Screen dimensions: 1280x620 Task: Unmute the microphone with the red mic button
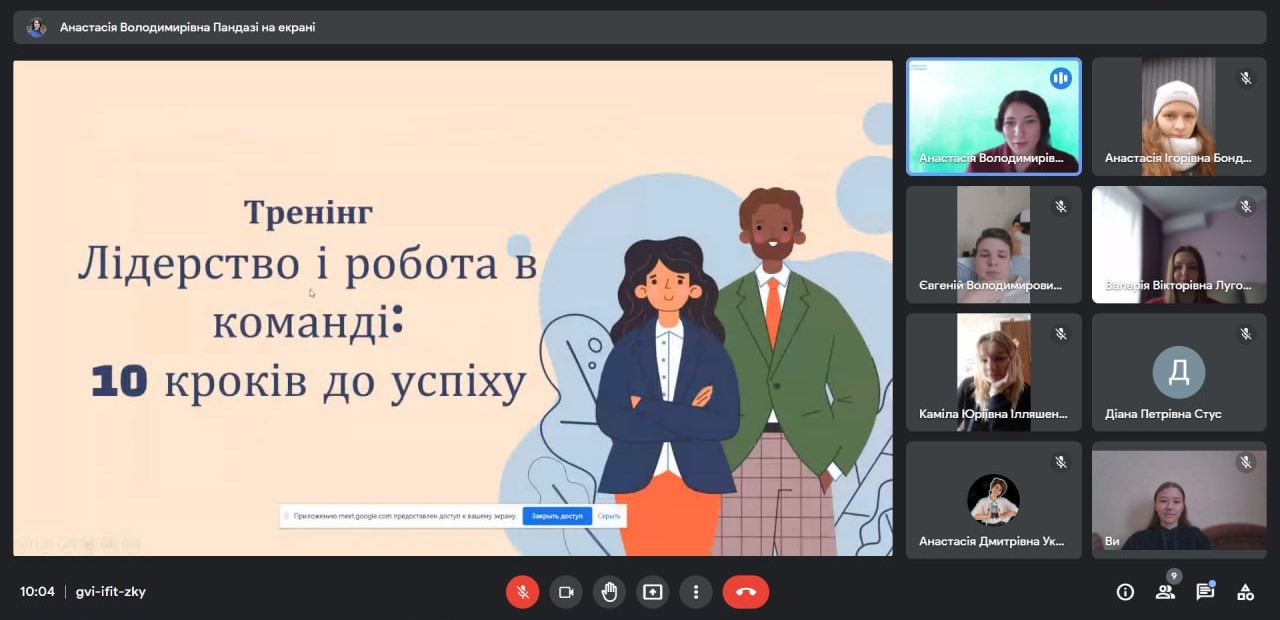pyautogui.click(x=522, y=592)
